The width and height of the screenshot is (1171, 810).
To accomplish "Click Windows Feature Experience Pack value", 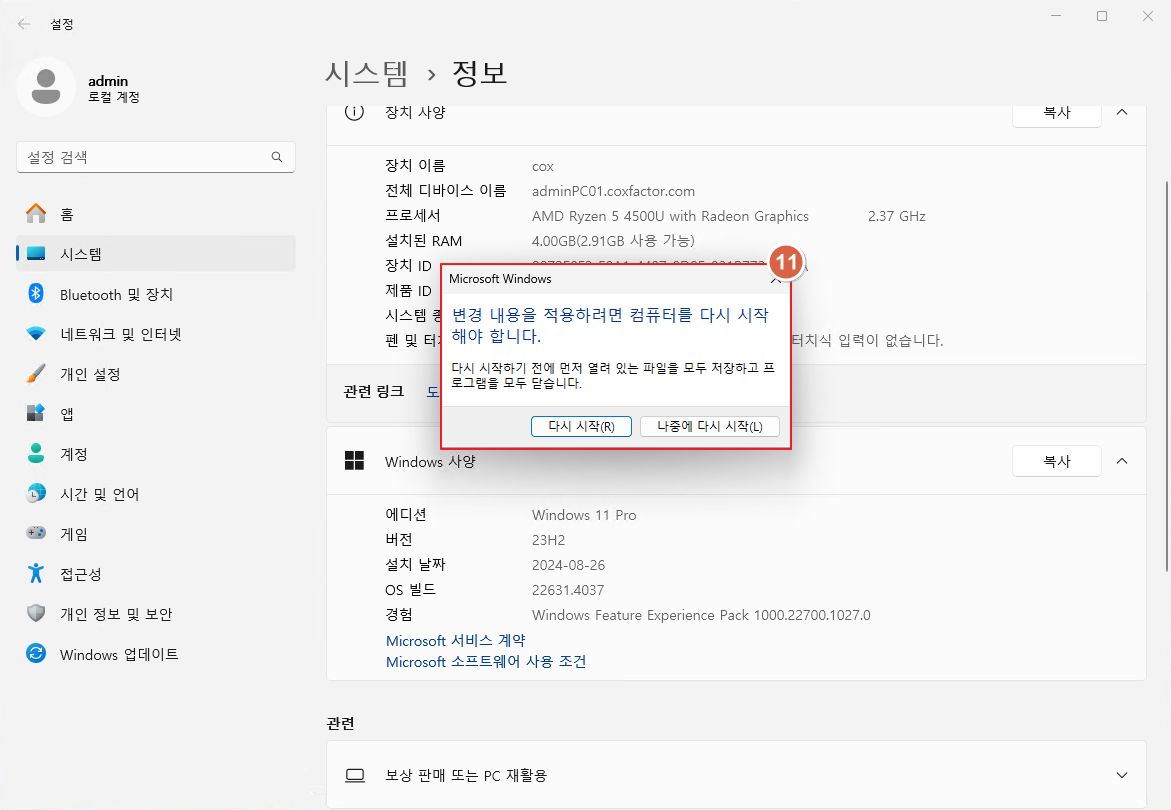I will (x=701, y=615).
